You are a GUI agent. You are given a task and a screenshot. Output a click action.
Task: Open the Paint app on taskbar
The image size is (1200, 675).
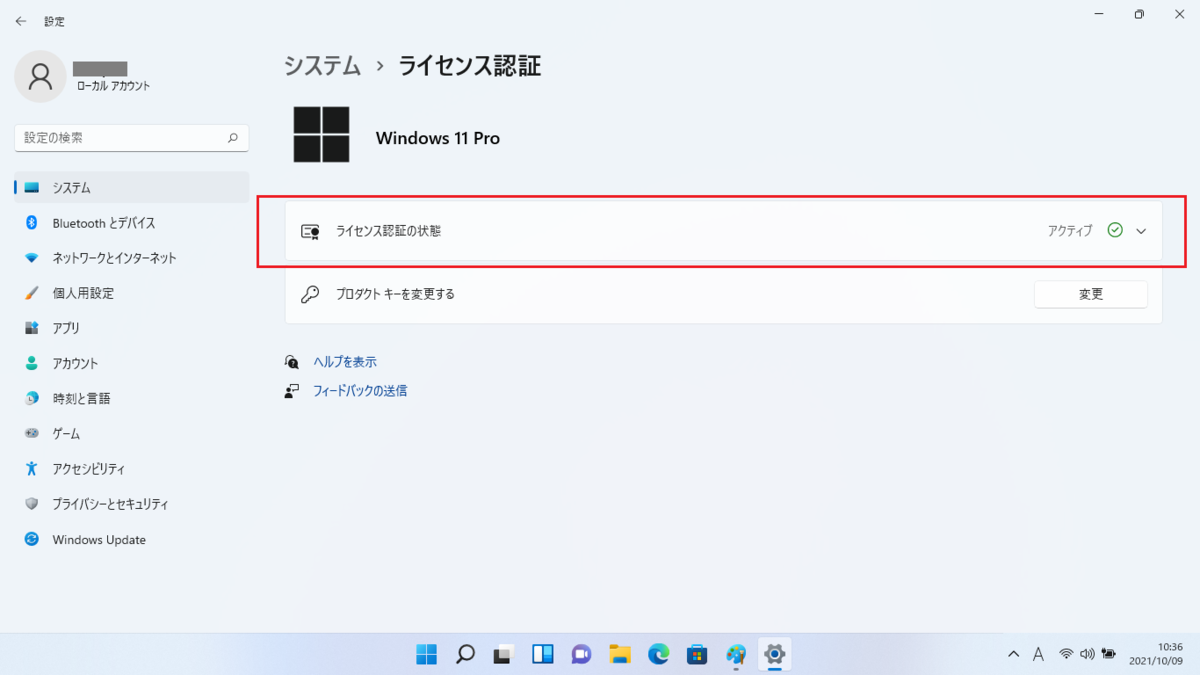[x=736, y=654]
